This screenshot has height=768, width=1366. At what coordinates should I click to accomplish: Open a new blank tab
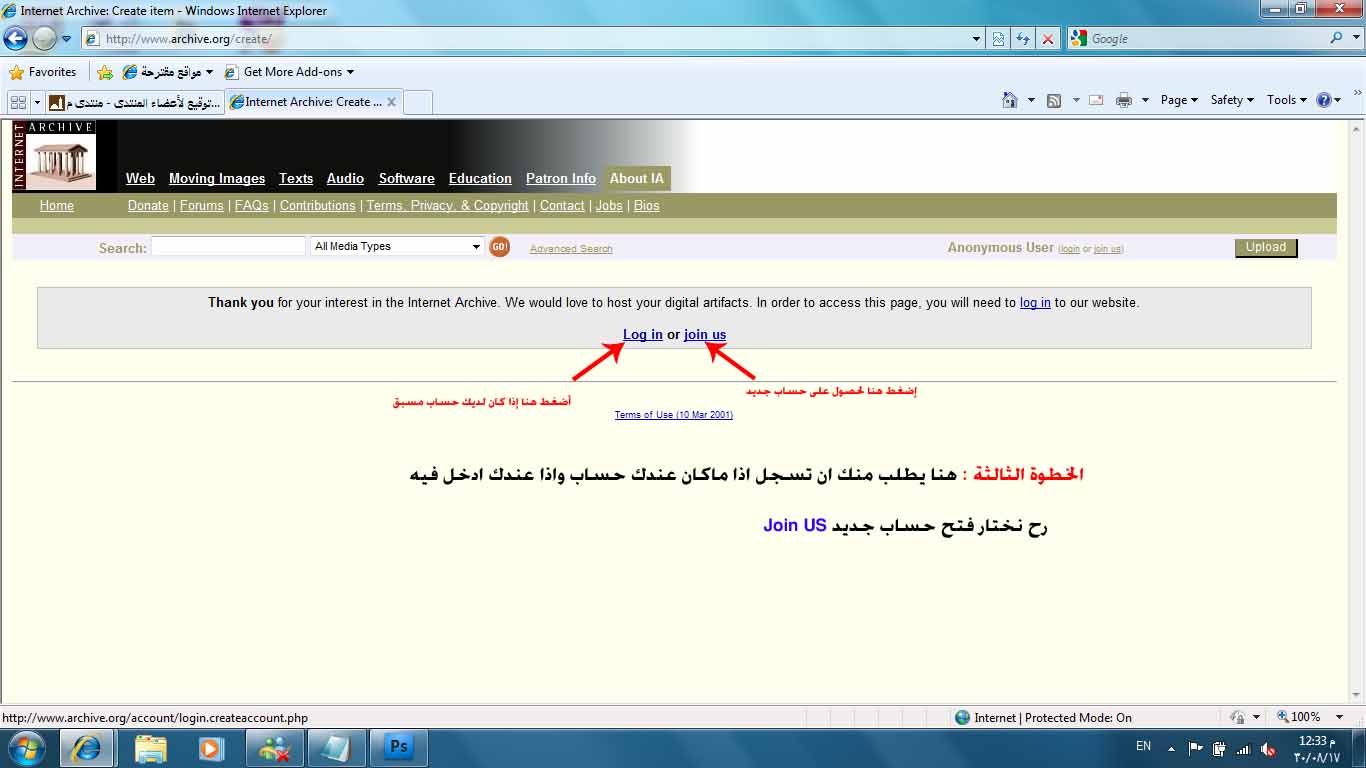tap(418, 102)
